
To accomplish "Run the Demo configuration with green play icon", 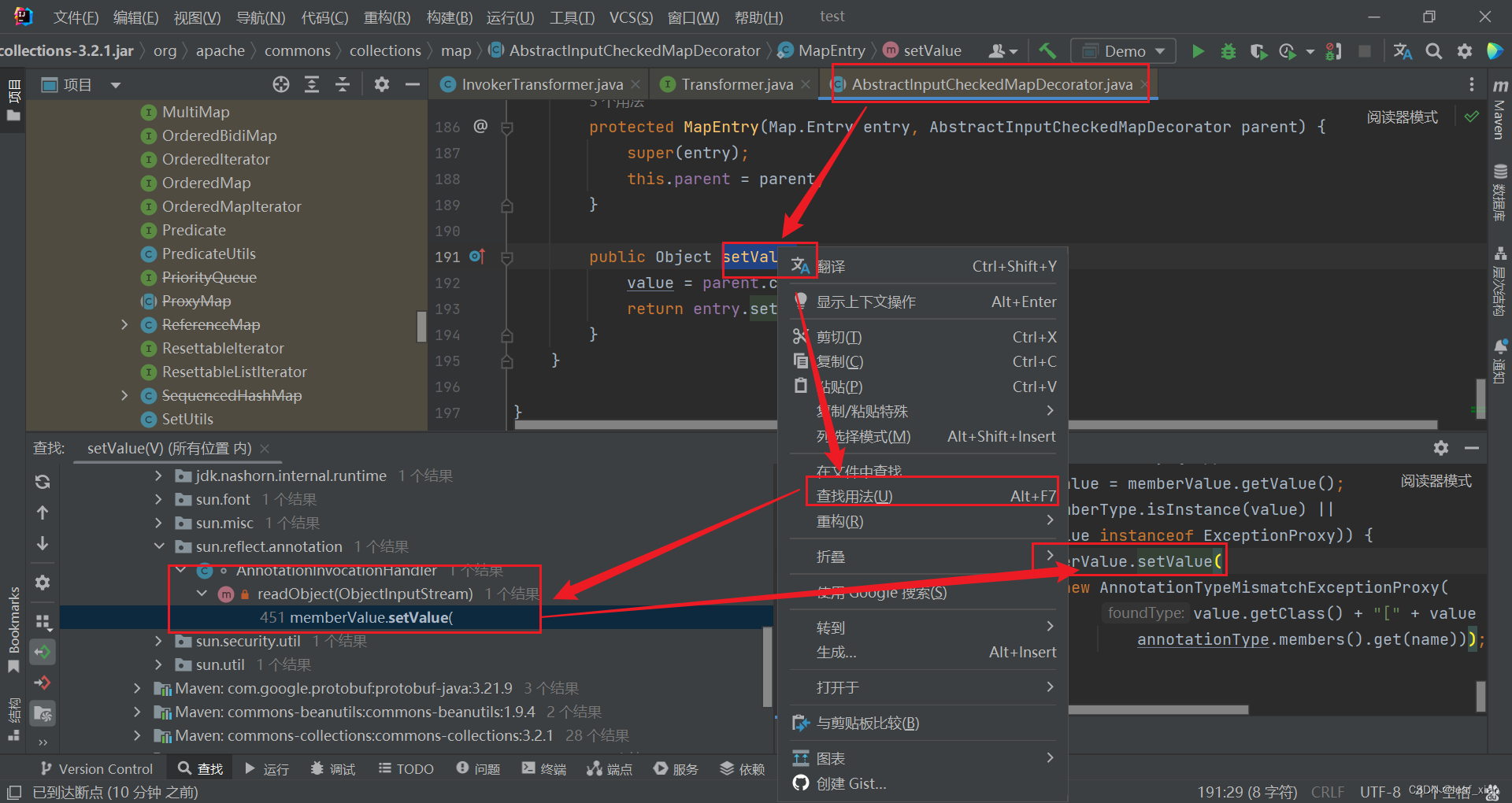I will click(1198, 51).
